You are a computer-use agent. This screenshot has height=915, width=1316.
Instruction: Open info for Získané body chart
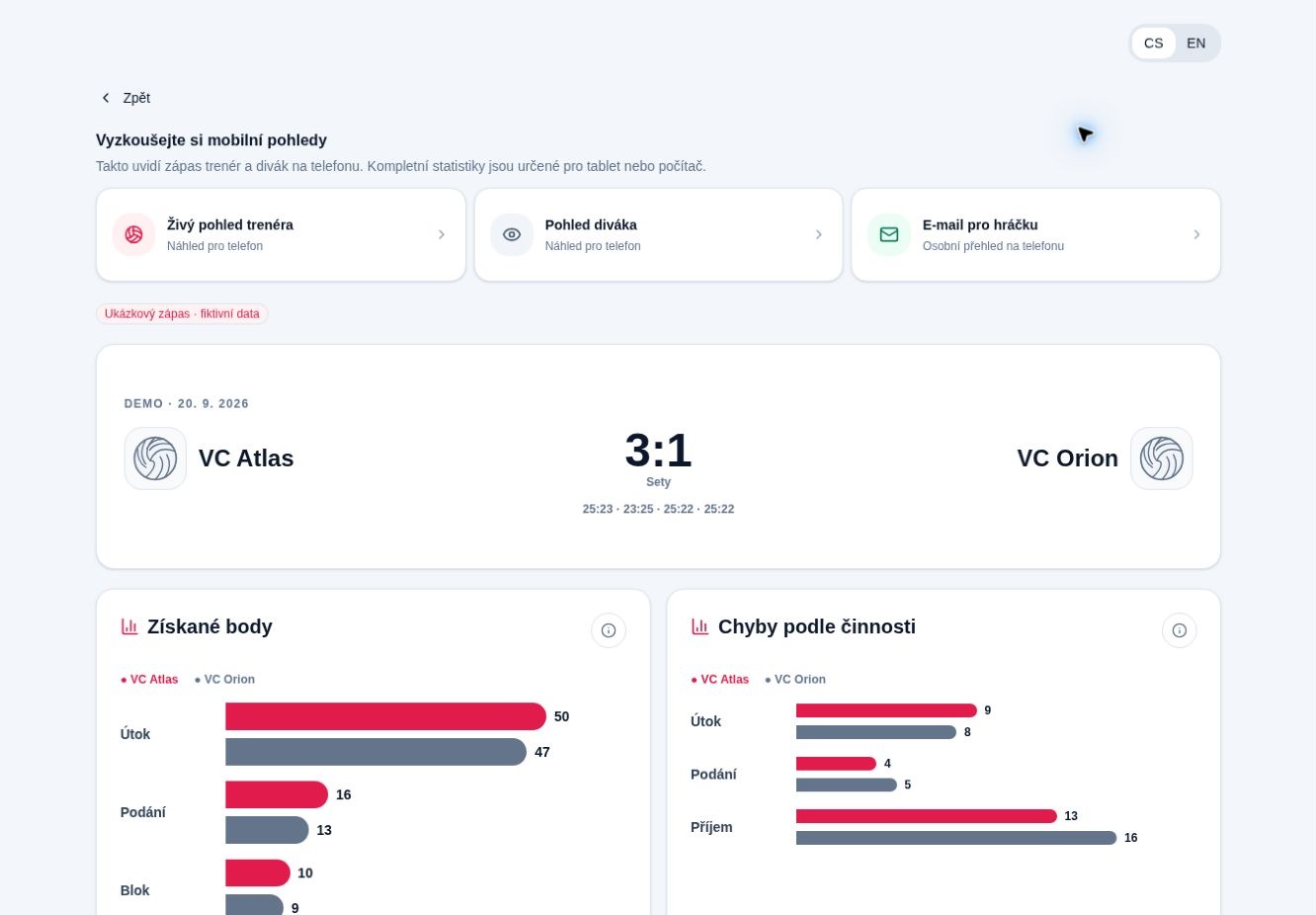click(609, 630)
